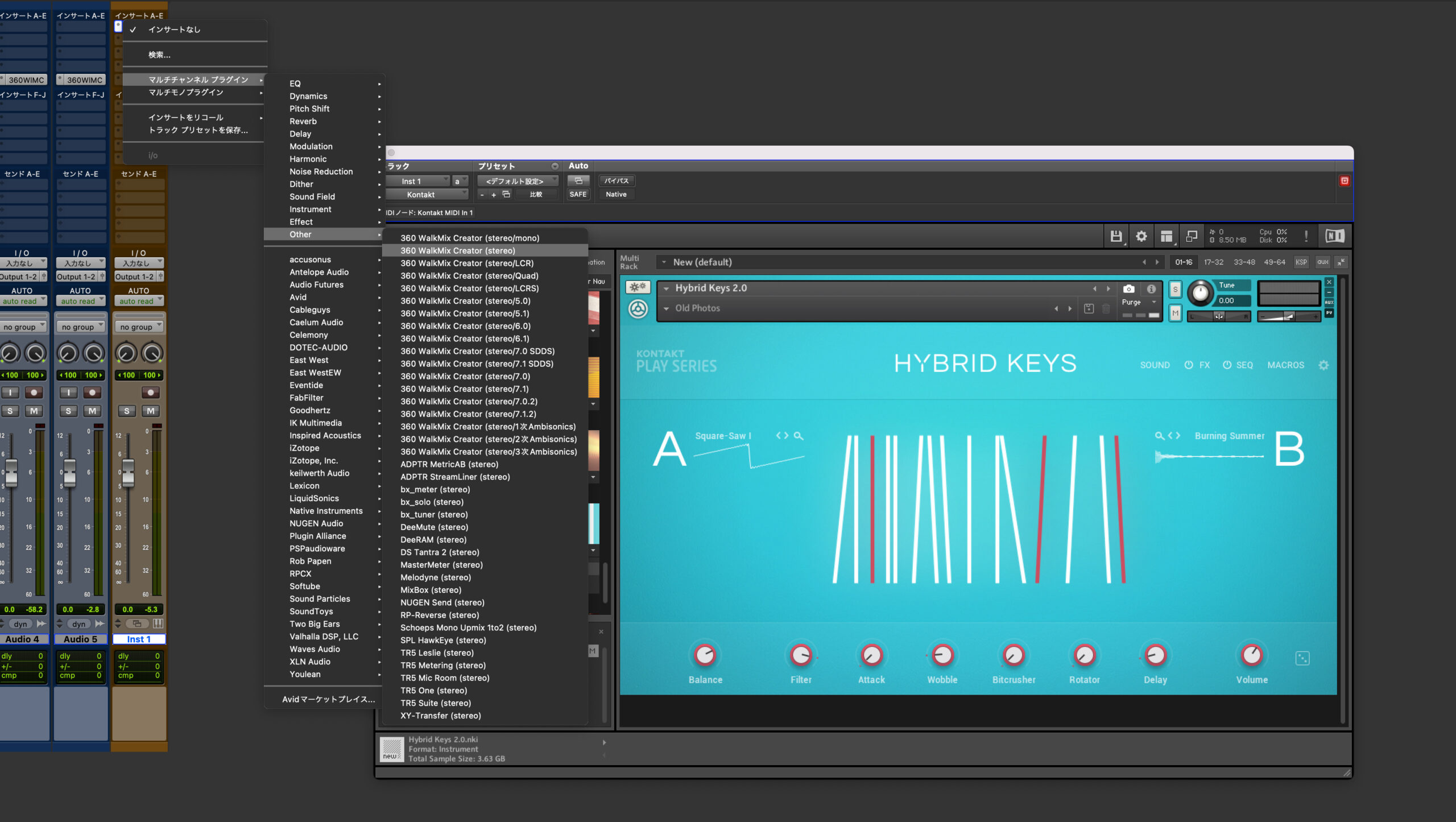Choose Melodyne (stereo) from the list
This screenshot has height=822, width=1456.
point(485,577)
